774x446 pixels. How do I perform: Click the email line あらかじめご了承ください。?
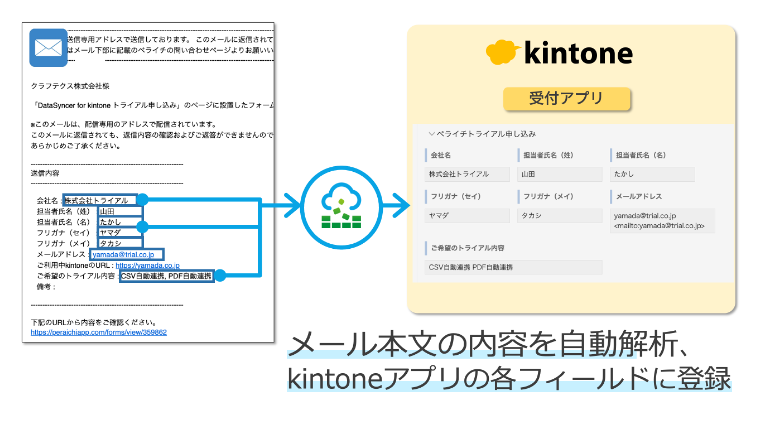pos(76,146)
